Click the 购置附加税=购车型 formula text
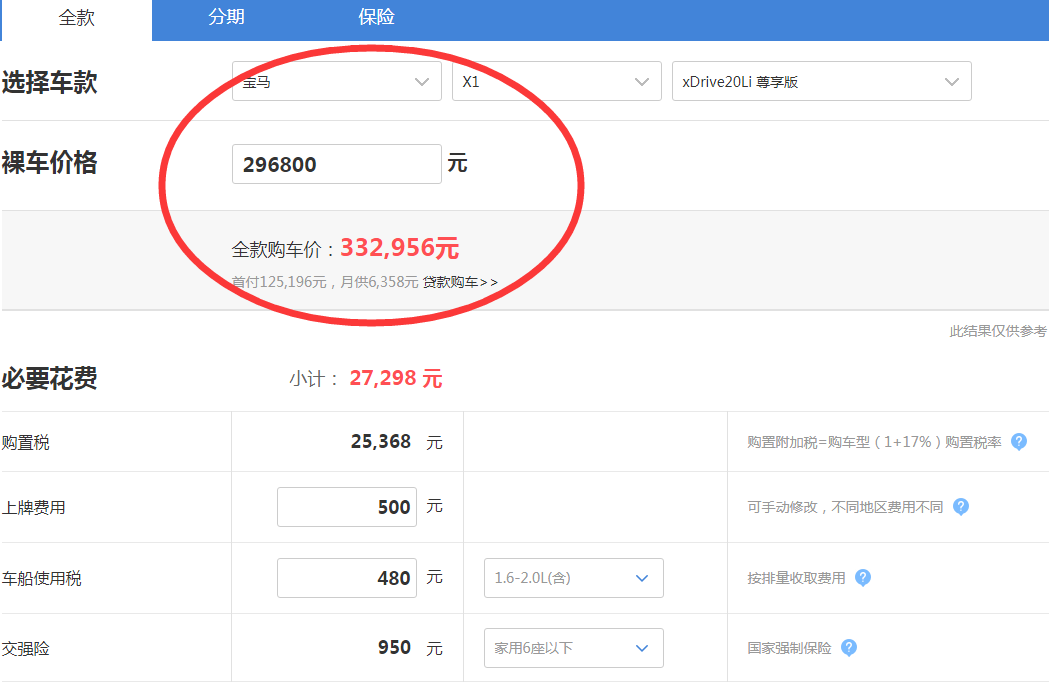This screenshot has height=682, width=1049. coord(874,442)
